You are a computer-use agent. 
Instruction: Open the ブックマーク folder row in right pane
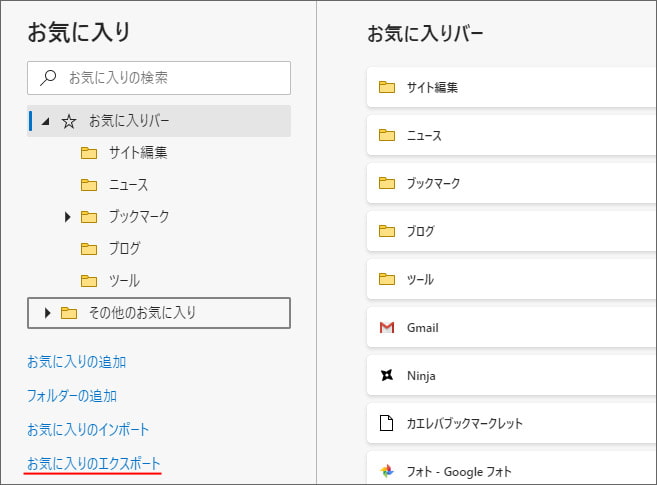coord(512,183)
